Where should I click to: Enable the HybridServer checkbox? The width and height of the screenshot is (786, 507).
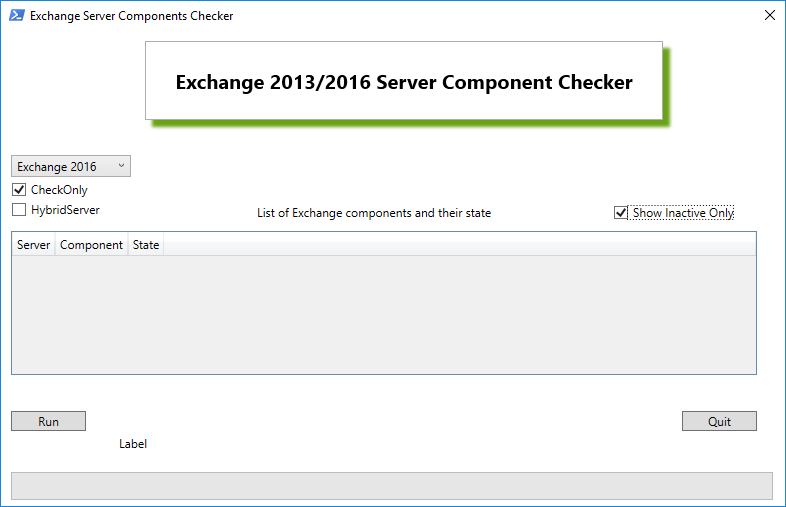click(x=19, y=210)
